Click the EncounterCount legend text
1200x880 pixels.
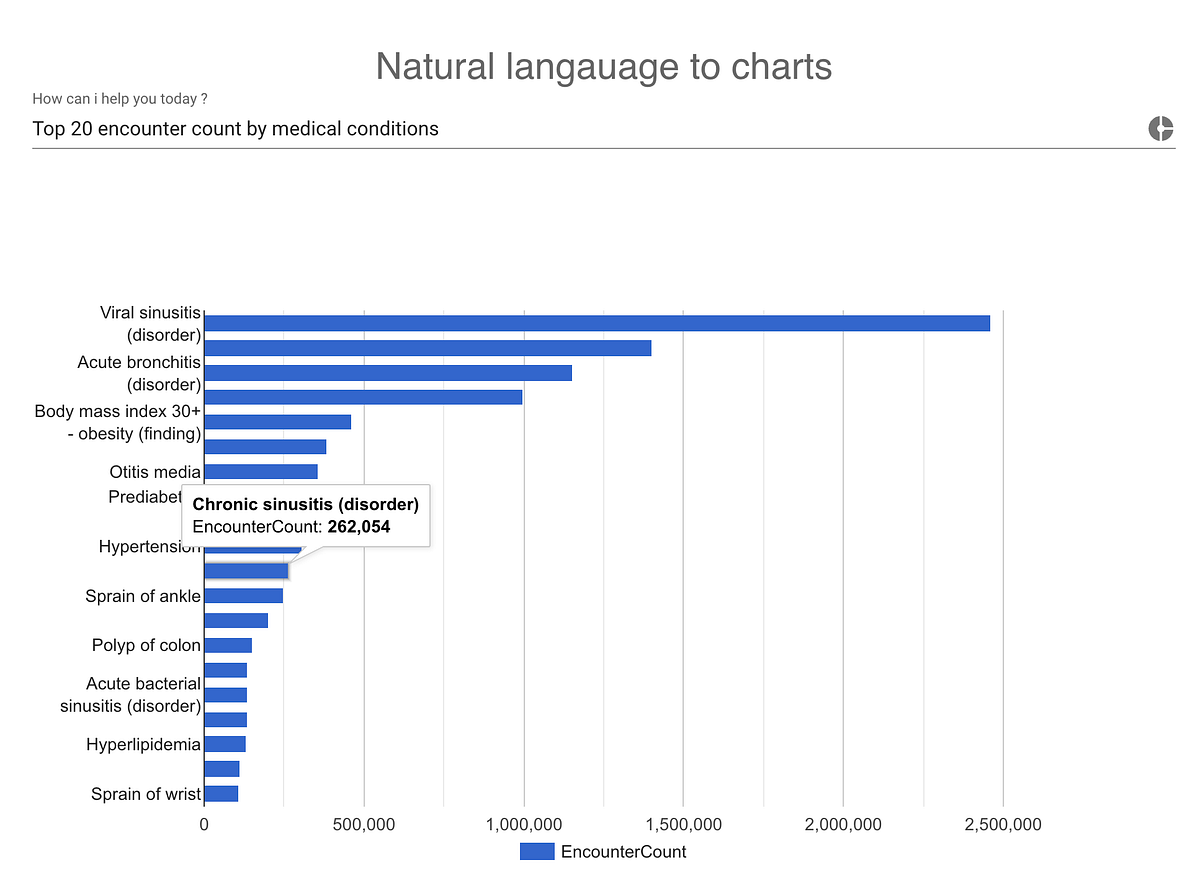pos(624,851)
